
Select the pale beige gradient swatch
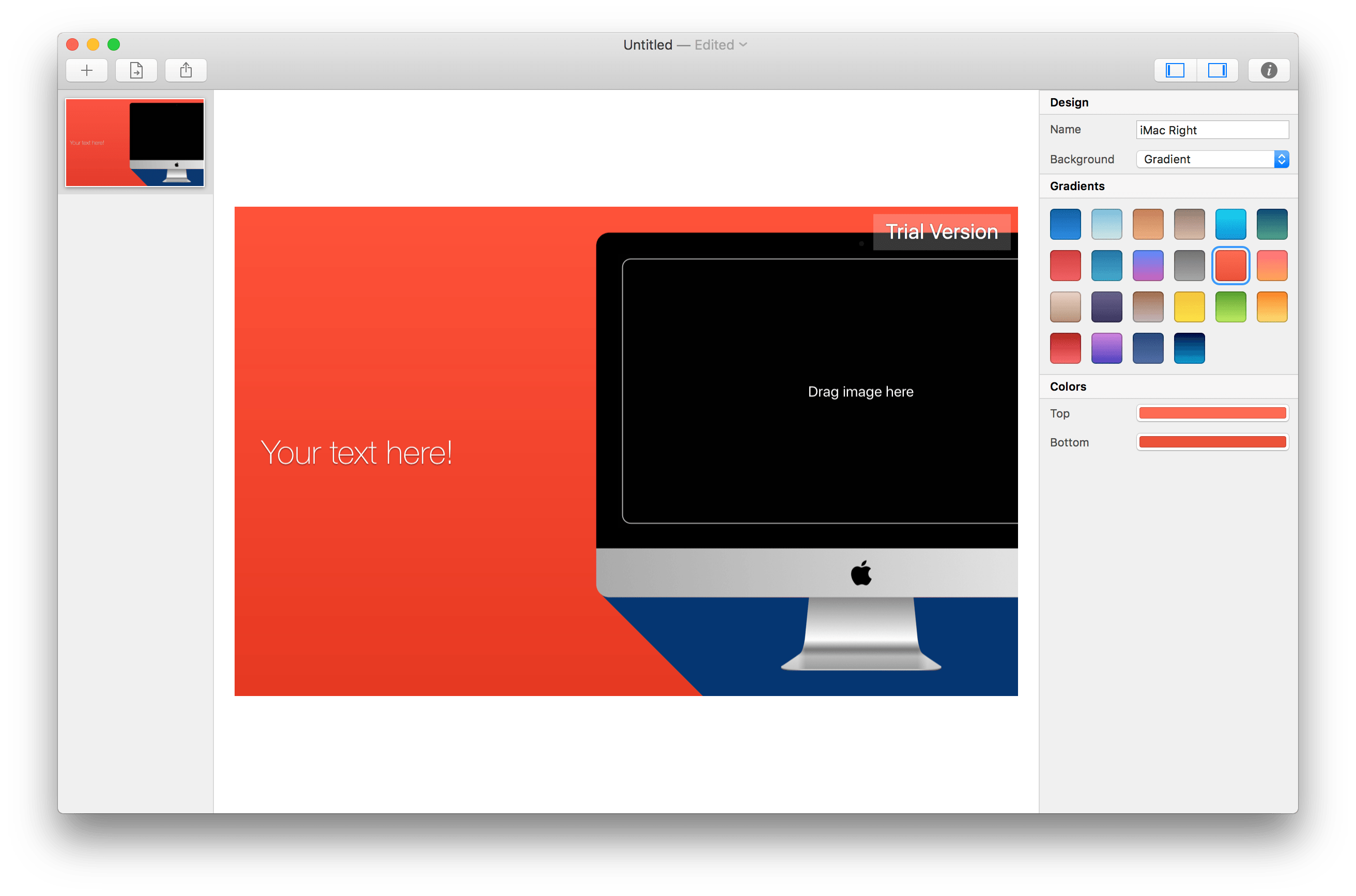pyautogui.click(x=1065, y=307)
